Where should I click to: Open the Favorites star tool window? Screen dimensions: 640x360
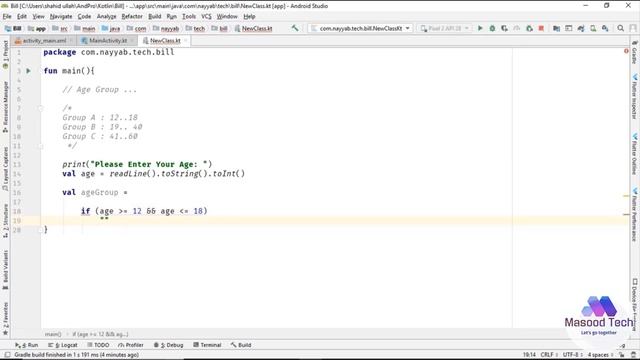5,320
